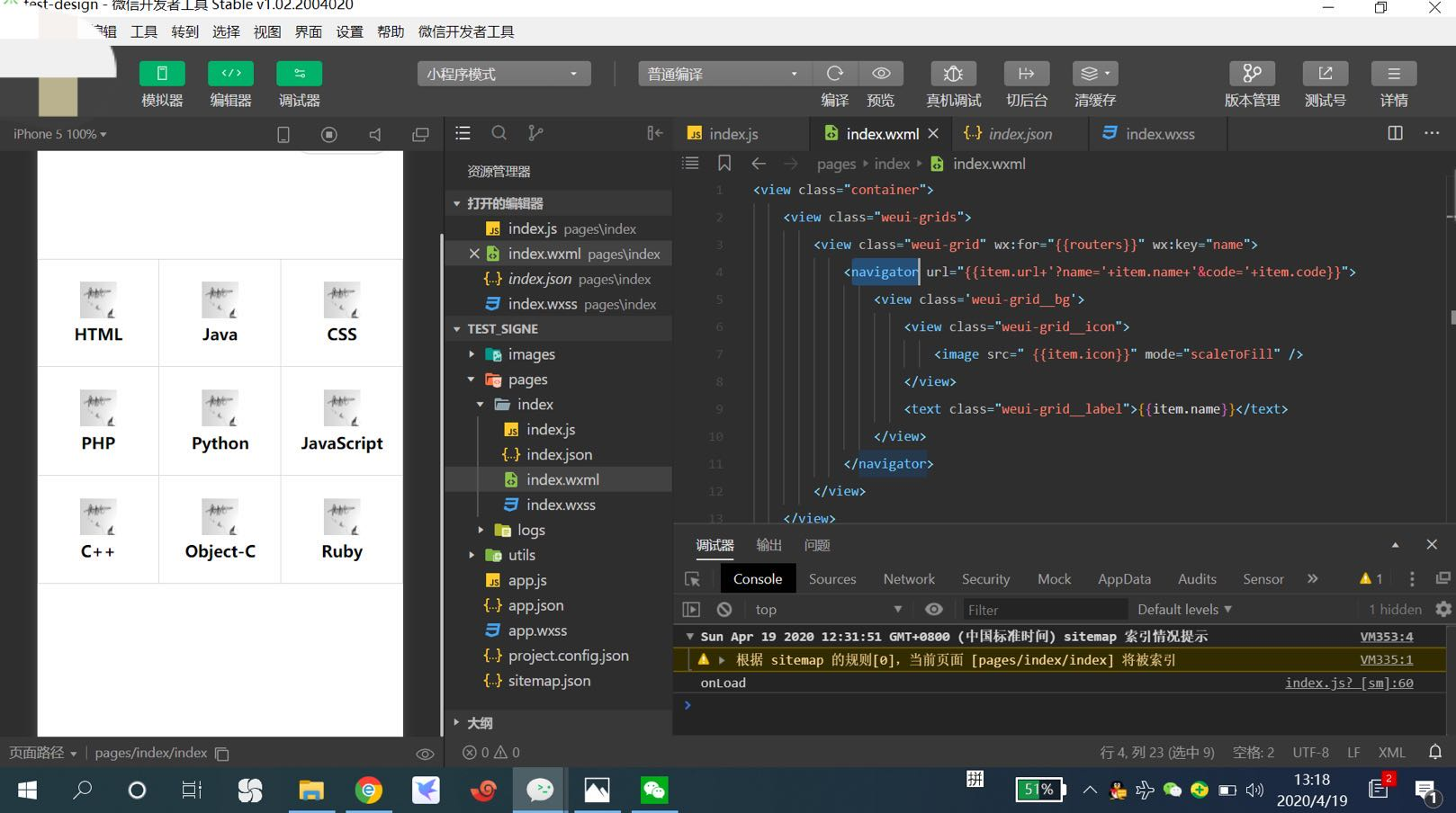The width and height of the screenshot is (1456, 813).
Task: Toggle the 调试器 debugger panel button
Action: tap(300, 74)
